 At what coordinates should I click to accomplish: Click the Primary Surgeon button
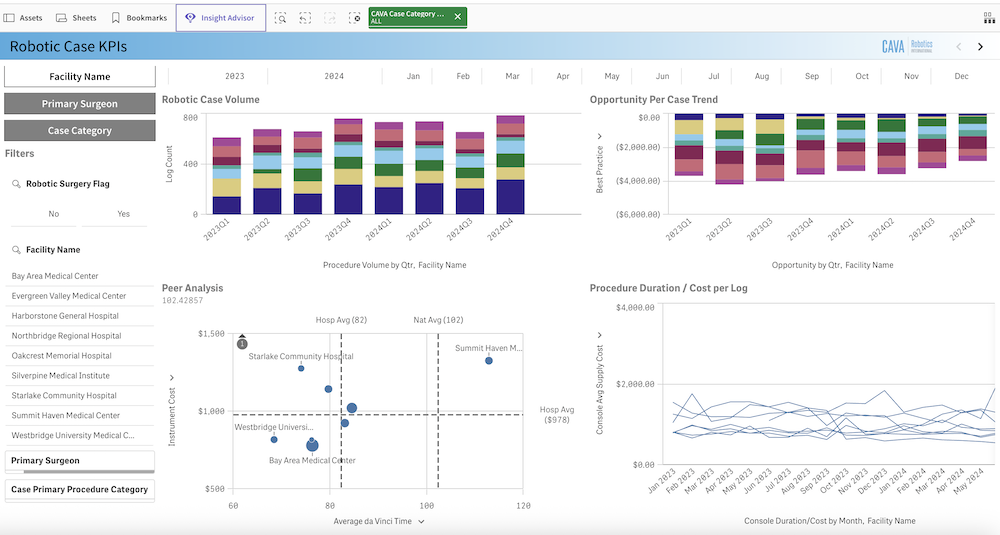pos(80,104)
